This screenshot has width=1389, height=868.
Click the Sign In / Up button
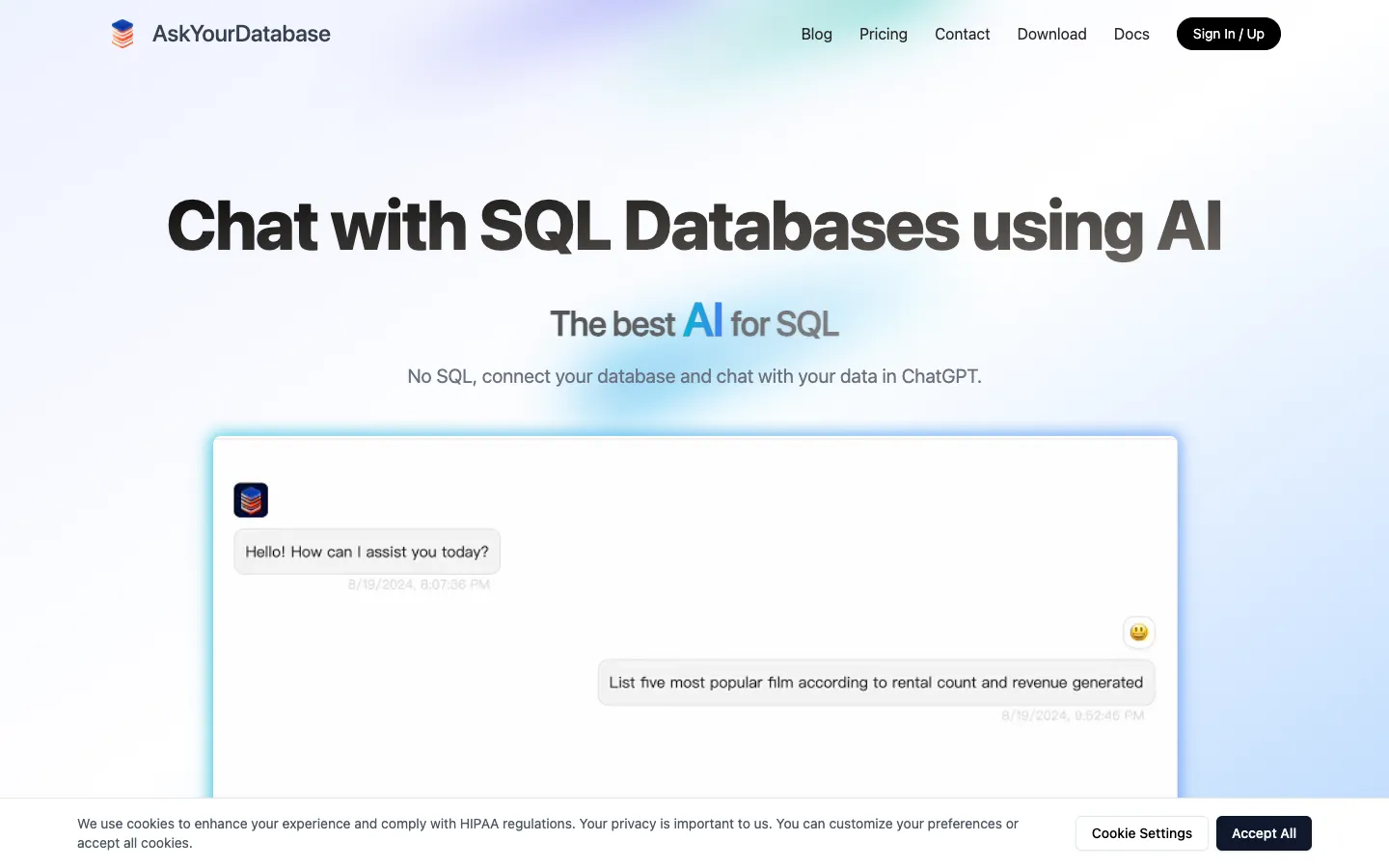click(x=1228, y=34)
